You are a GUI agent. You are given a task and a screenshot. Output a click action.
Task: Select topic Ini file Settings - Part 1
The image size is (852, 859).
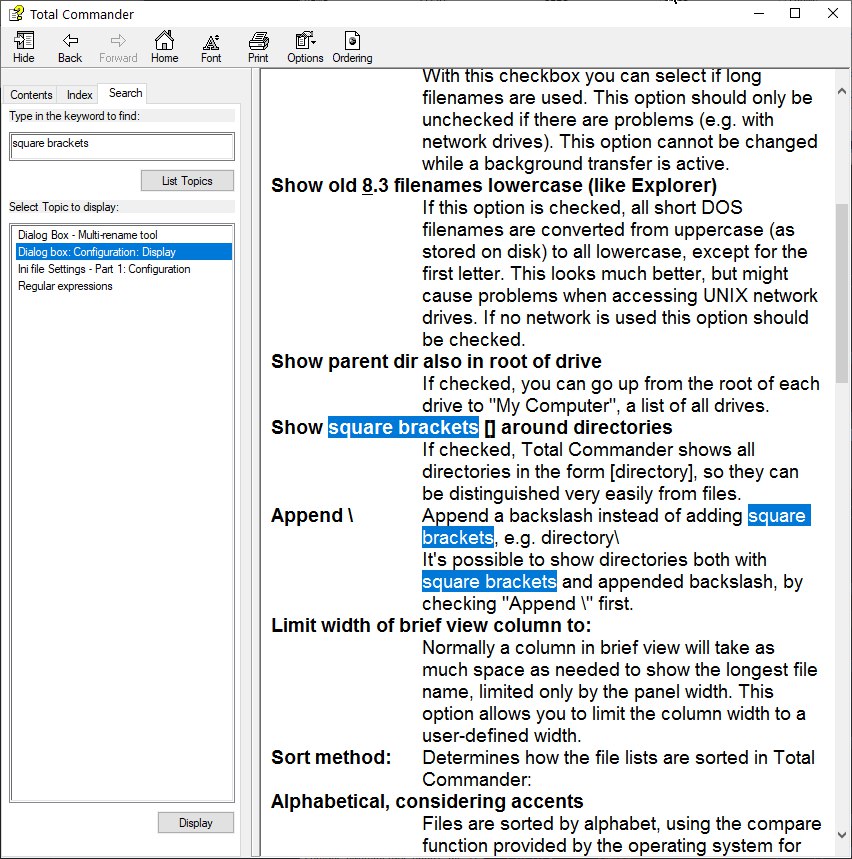104,269
